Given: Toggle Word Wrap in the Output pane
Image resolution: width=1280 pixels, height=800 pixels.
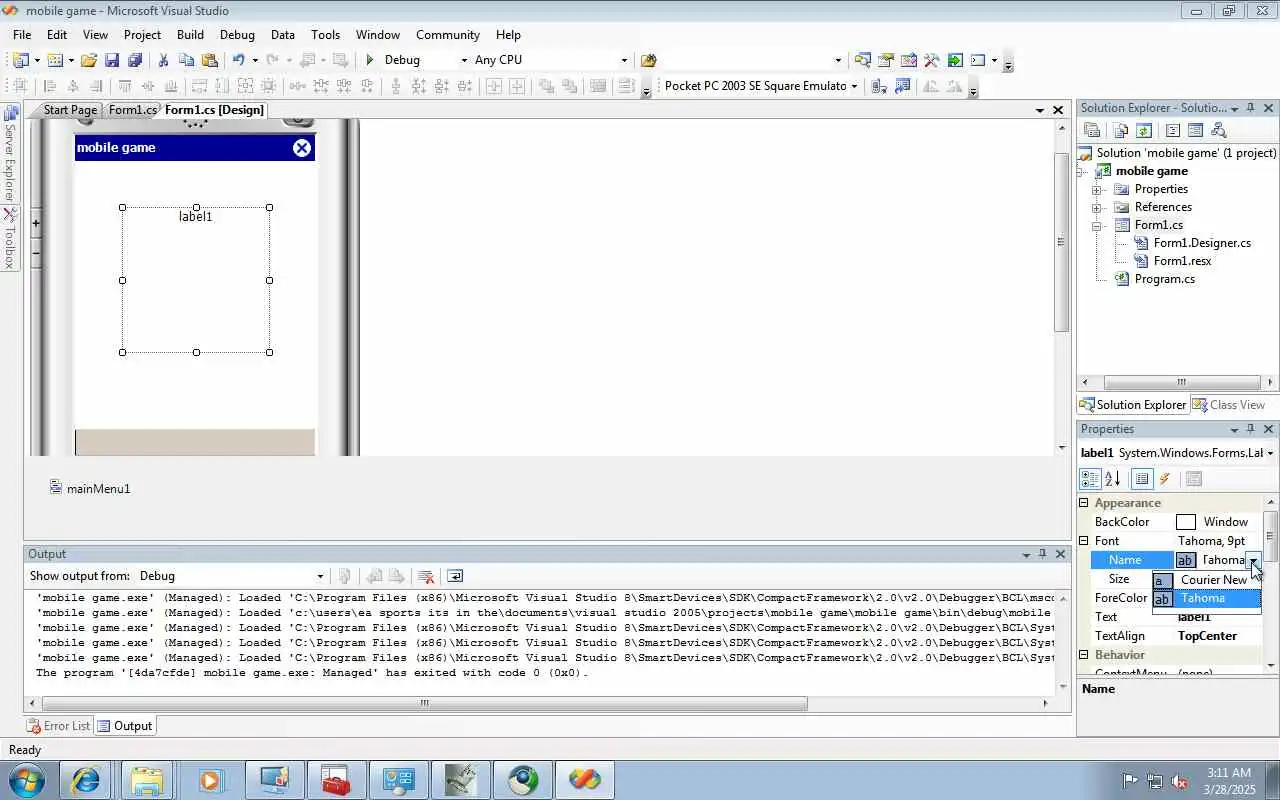Looking at the screenshot, I should (455, 576).
